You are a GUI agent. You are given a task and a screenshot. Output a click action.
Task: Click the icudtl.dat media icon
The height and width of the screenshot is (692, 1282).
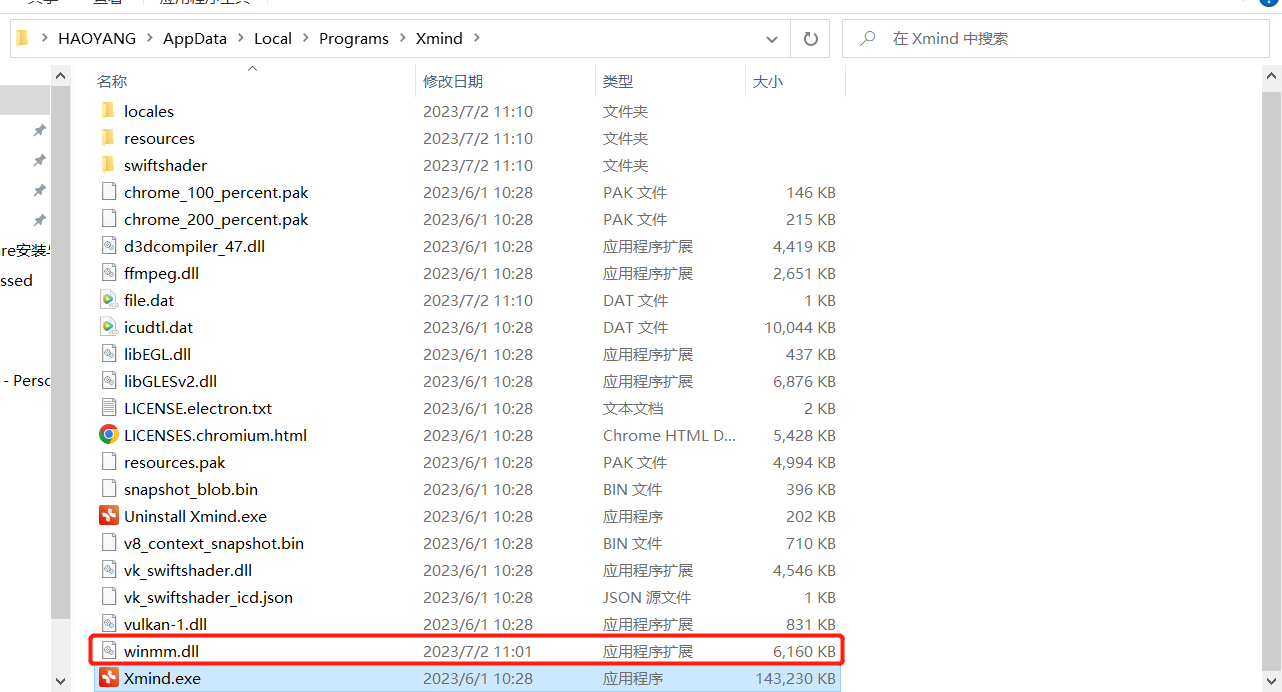pyautogui.click(x=108, y=327)
